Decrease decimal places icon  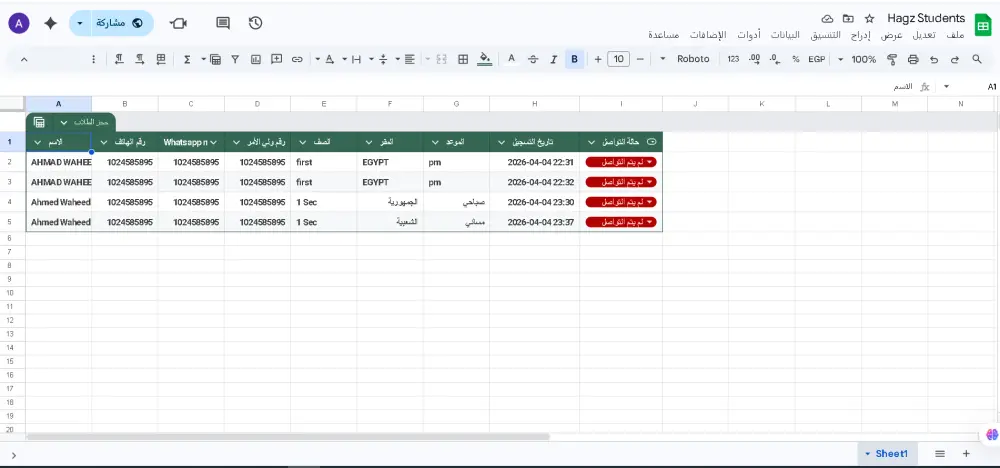coord(774,59)
